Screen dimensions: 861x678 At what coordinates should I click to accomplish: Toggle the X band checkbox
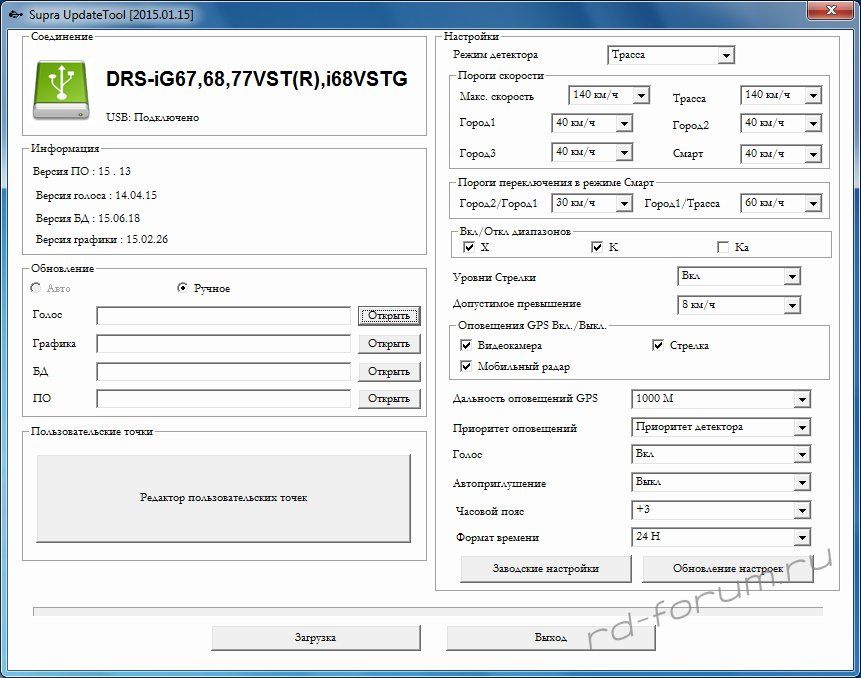click(x=468, y=247)
